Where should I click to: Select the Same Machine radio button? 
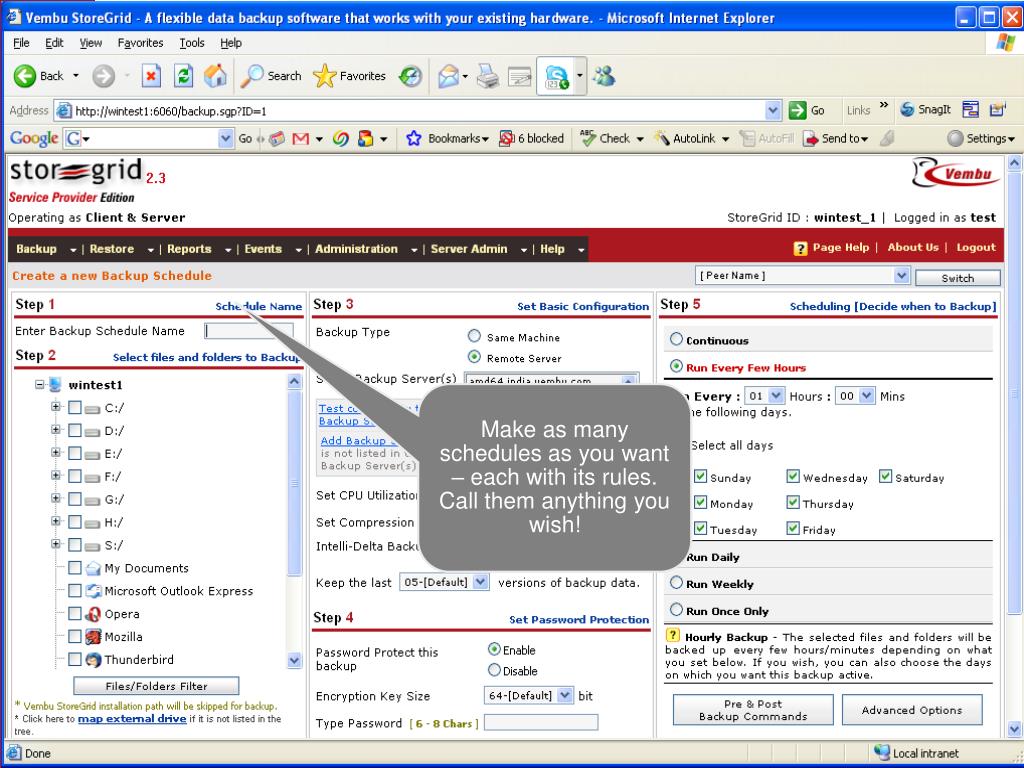point(475,336)
